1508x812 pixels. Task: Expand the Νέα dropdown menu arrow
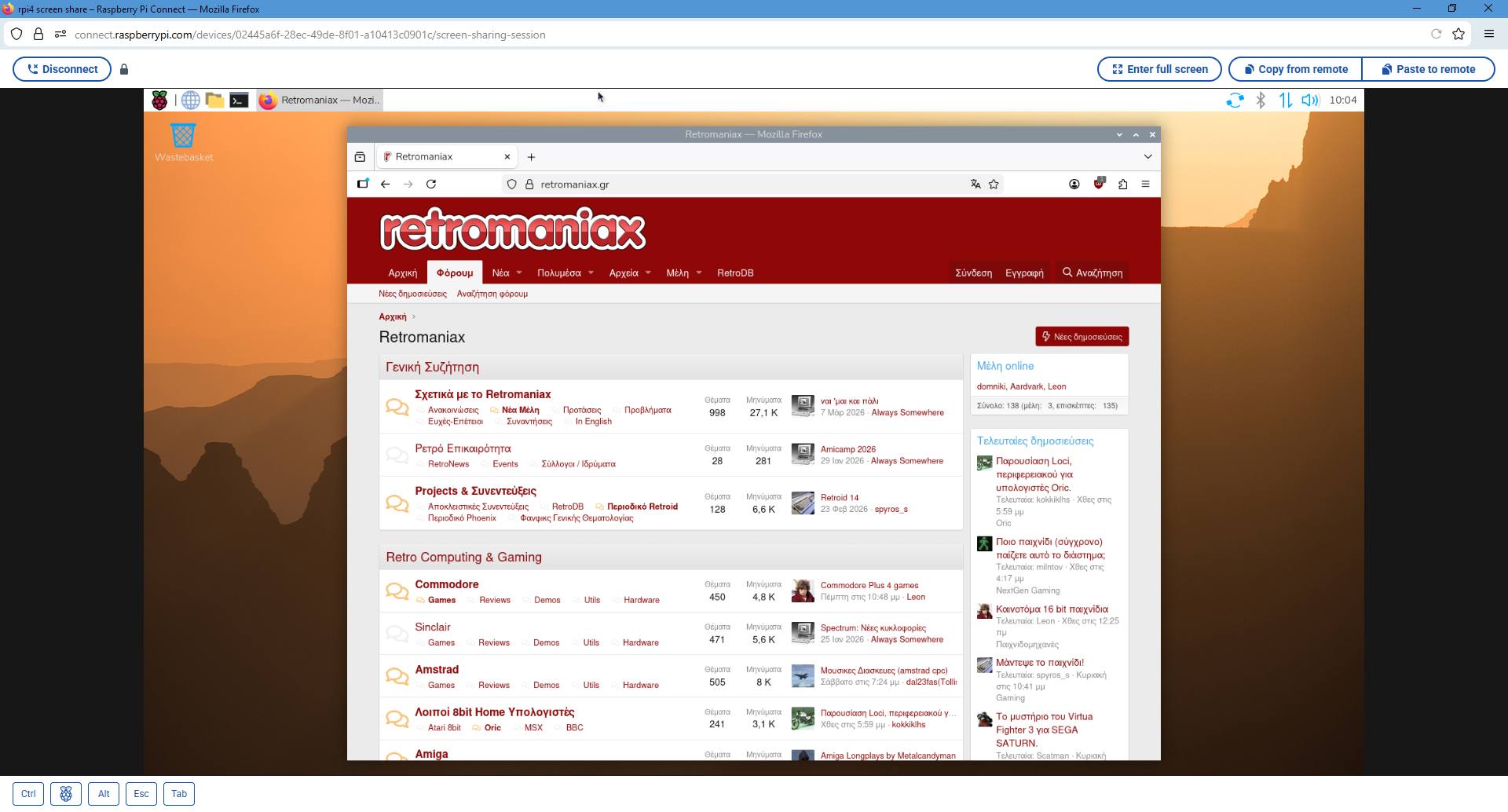[519, 273]
